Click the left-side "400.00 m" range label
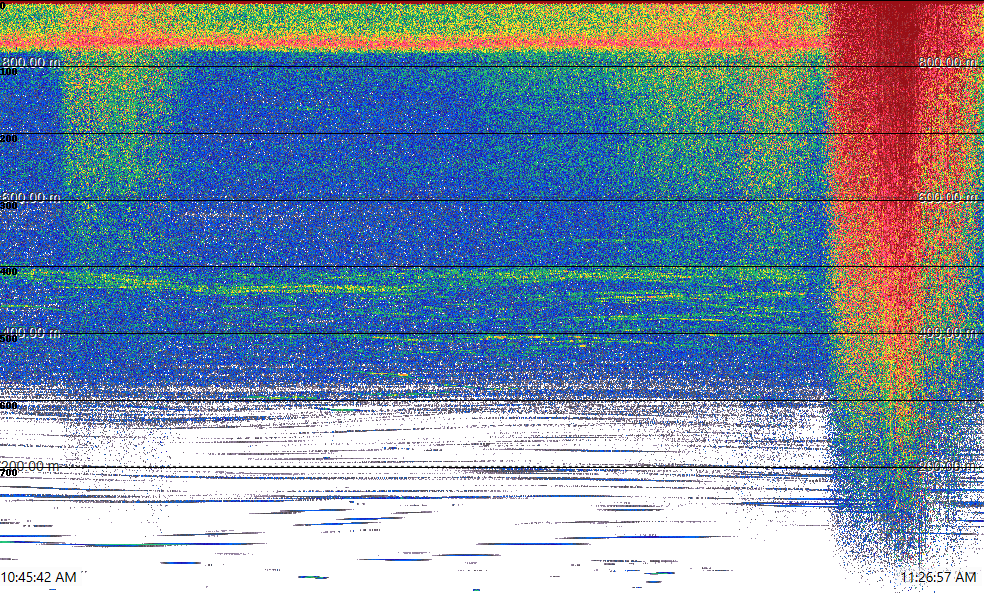 pos(31,332)
